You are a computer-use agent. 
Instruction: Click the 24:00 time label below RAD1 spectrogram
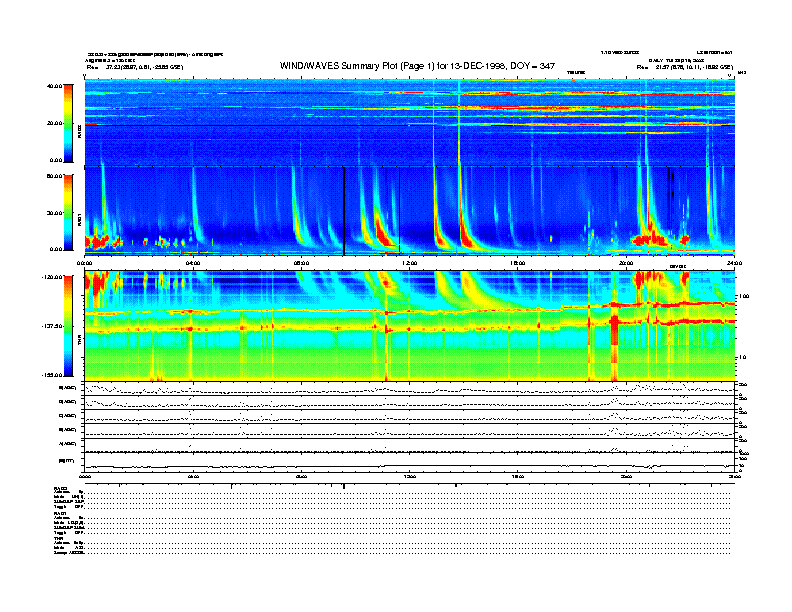[734, 263]
